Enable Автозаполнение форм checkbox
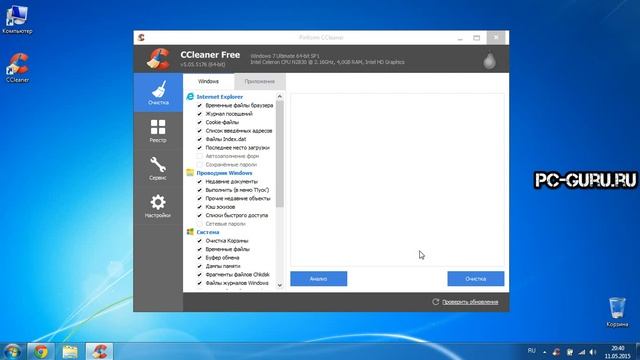 (x=200, y=156)
